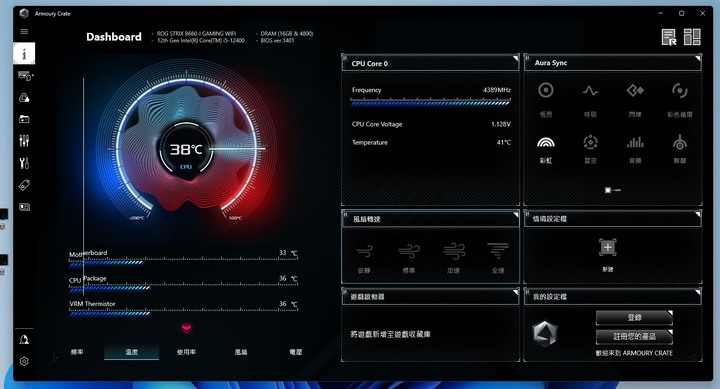This screenshot has width=720, height=389.
Task: Open the Devices sidebar icon
Action: pyautogui.click(x=25, y=75)
